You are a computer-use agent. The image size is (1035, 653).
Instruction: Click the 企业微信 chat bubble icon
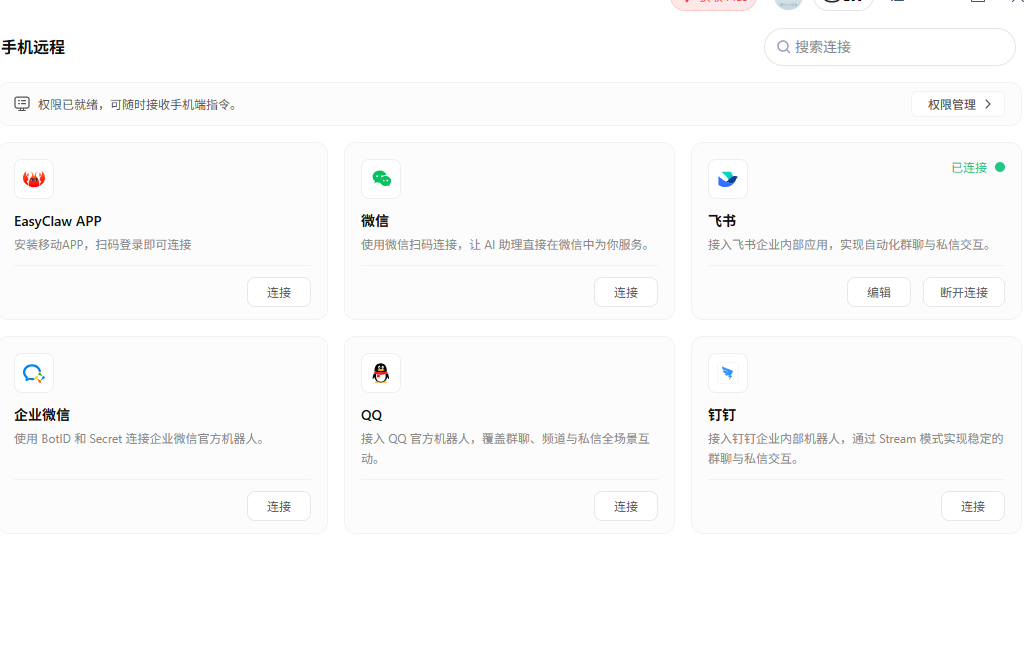pos(34,373)
